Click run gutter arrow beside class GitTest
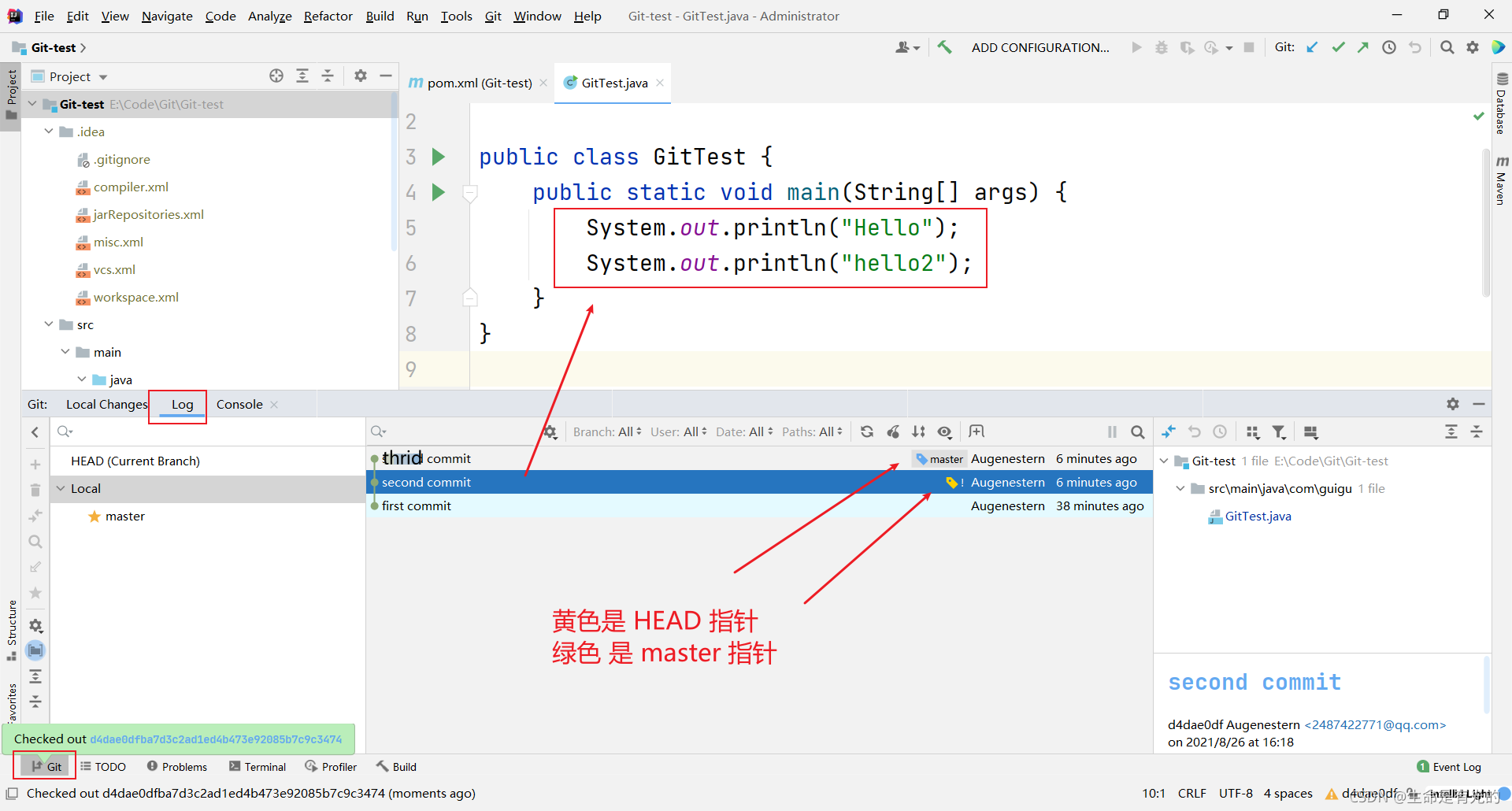The height and width of the screenshot is (811, 1512). pyautogui.click(x=439, y=157)
